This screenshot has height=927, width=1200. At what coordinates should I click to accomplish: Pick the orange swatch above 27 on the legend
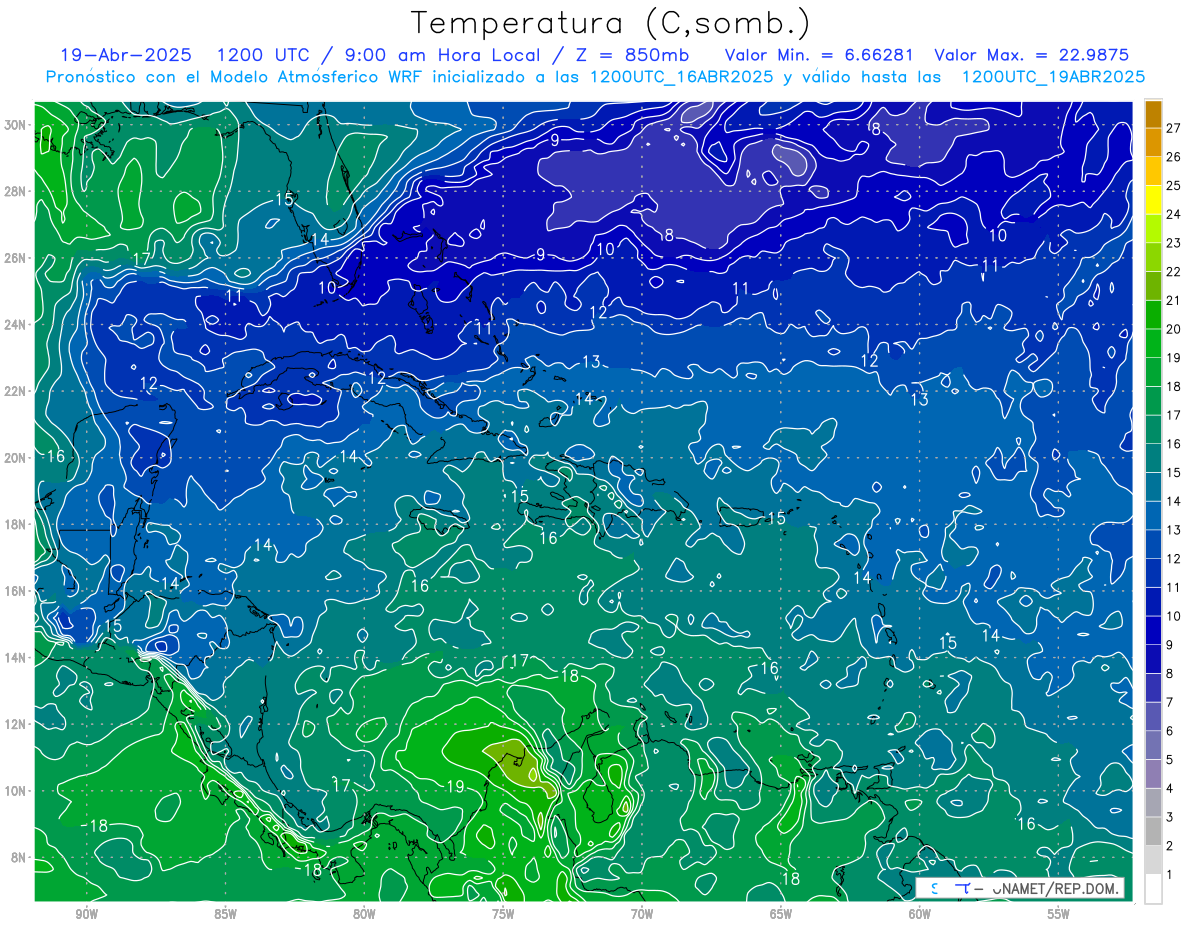coord(1153,114)
